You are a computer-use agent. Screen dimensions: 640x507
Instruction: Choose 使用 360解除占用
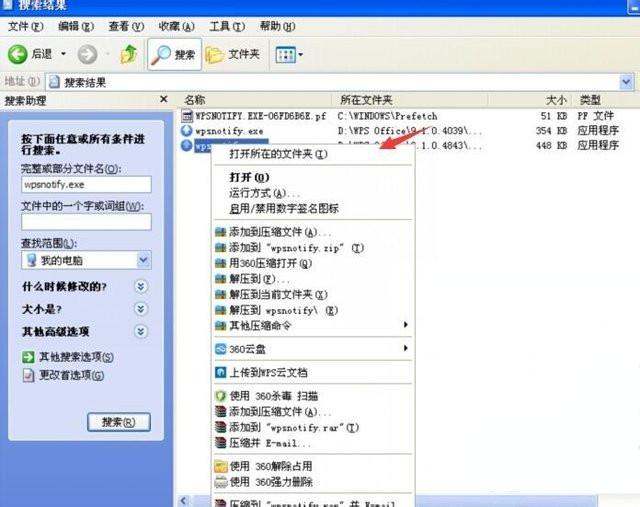(313, 466)
